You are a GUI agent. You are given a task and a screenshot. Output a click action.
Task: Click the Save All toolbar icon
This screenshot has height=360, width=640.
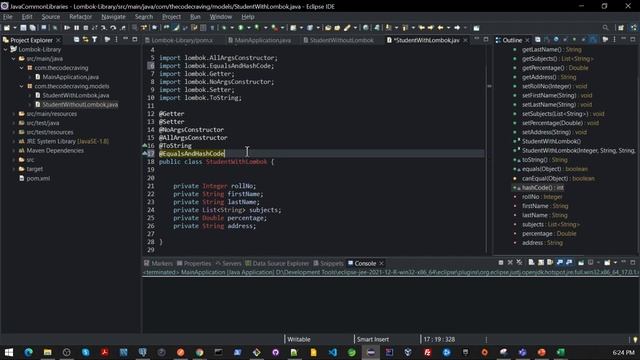[x=32, y=28]
